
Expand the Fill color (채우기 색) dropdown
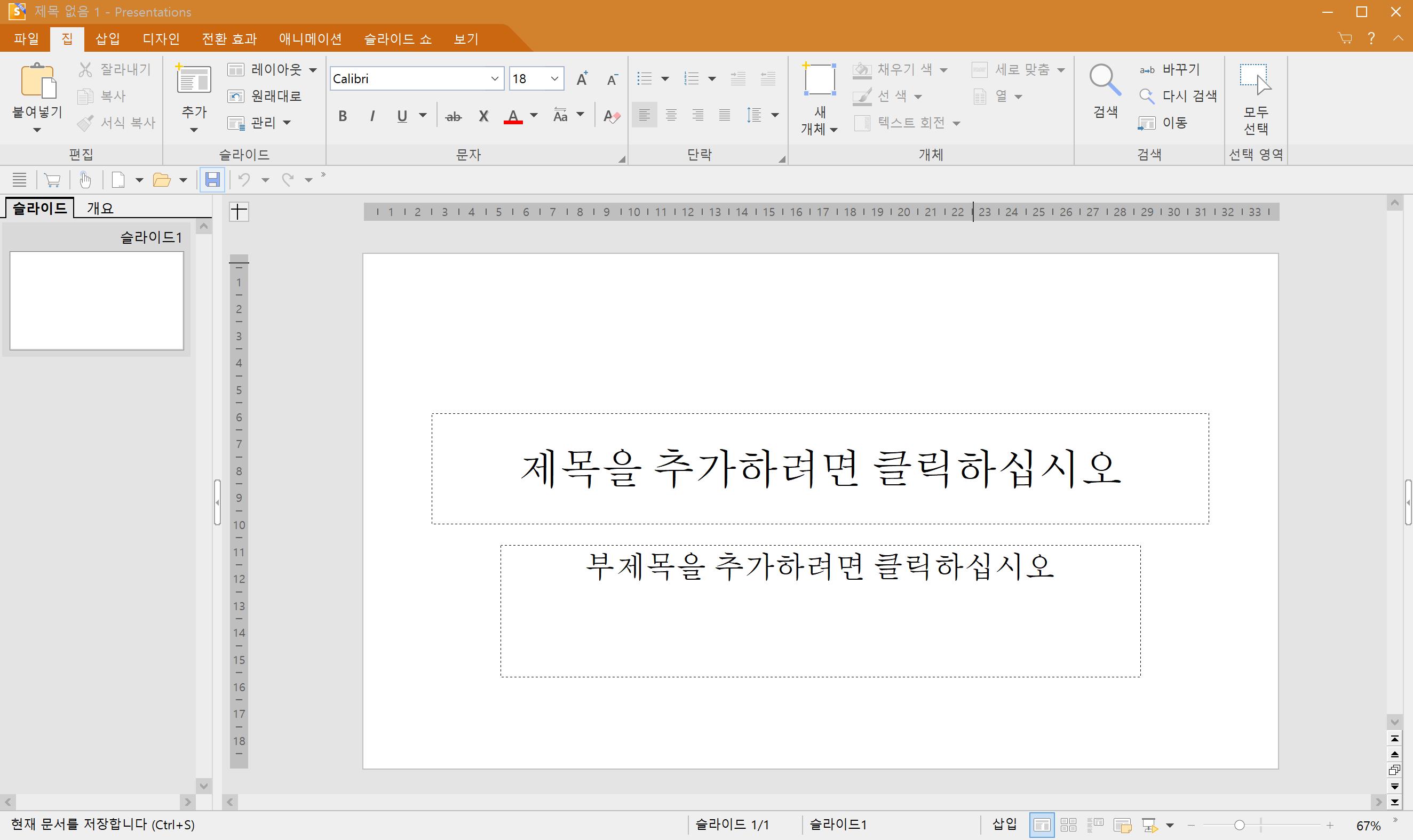(943, 70)
